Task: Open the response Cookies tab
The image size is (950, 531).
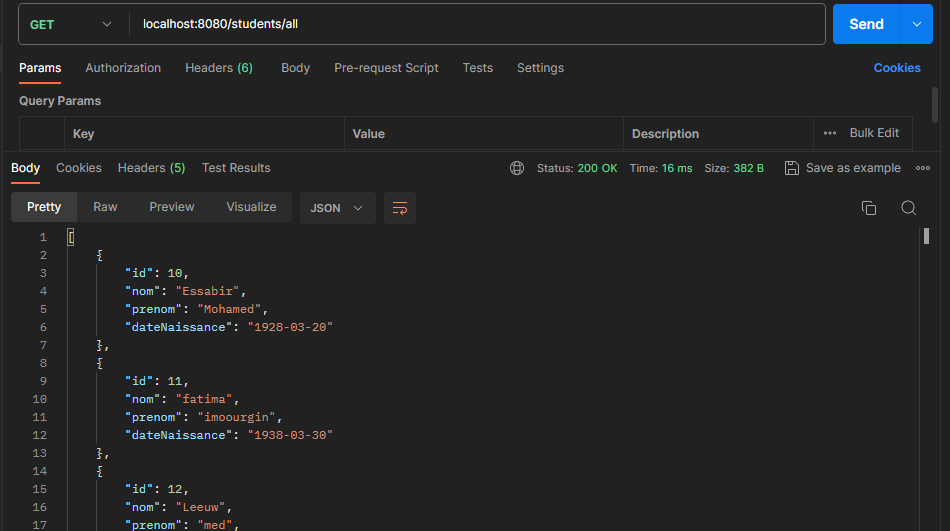Action: (x=79, y=168)
